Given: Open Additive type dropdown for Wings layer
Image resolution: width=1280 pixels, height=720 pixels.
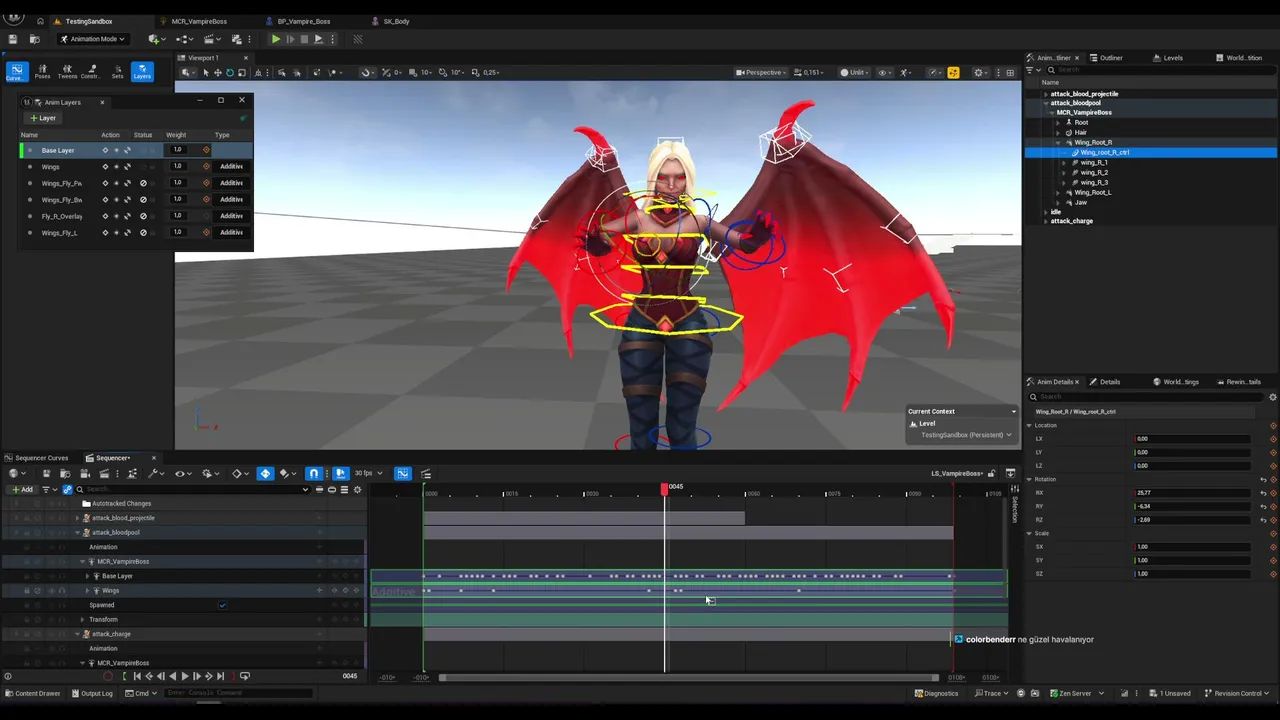Looking at the screenshot, I should (x=231, y=166).
